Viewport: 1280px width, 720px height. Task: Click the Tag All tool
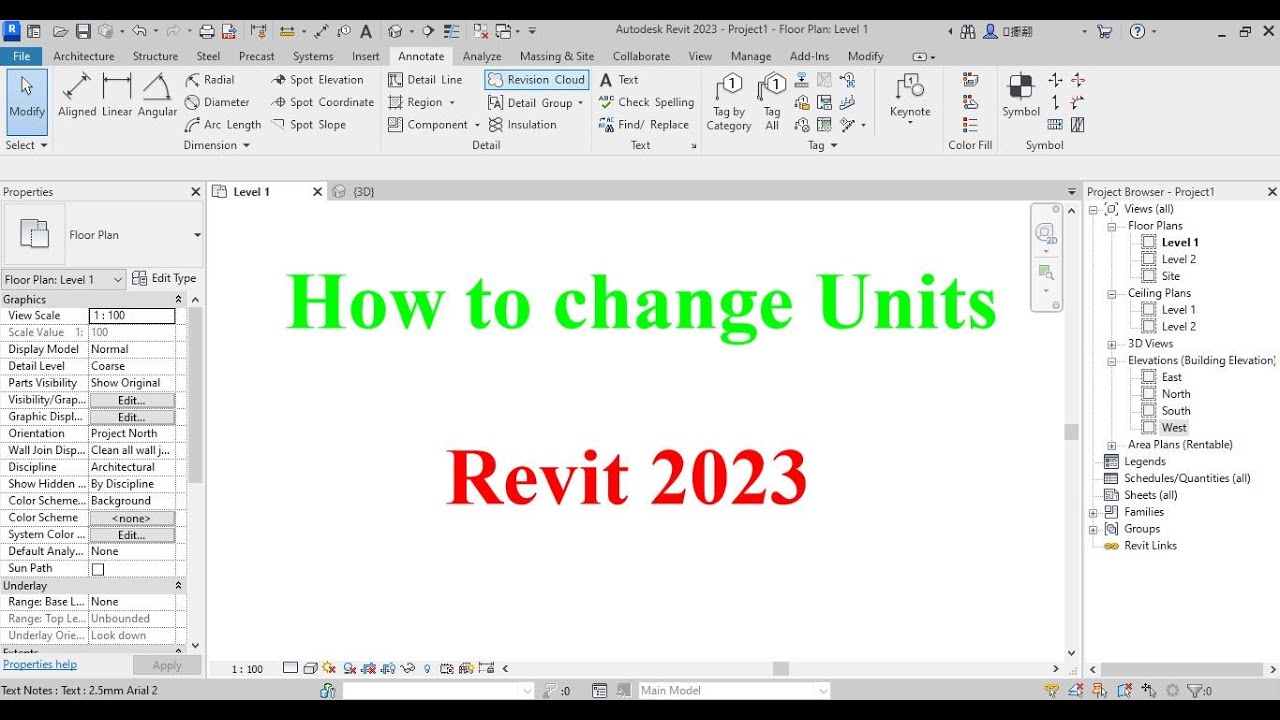772,102
